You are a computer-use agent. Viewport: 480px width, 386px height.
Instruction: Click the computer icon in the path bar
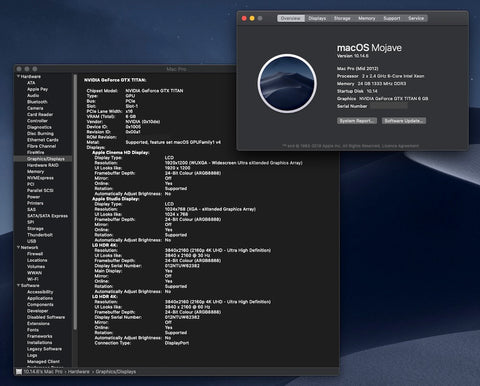point(19,372)
